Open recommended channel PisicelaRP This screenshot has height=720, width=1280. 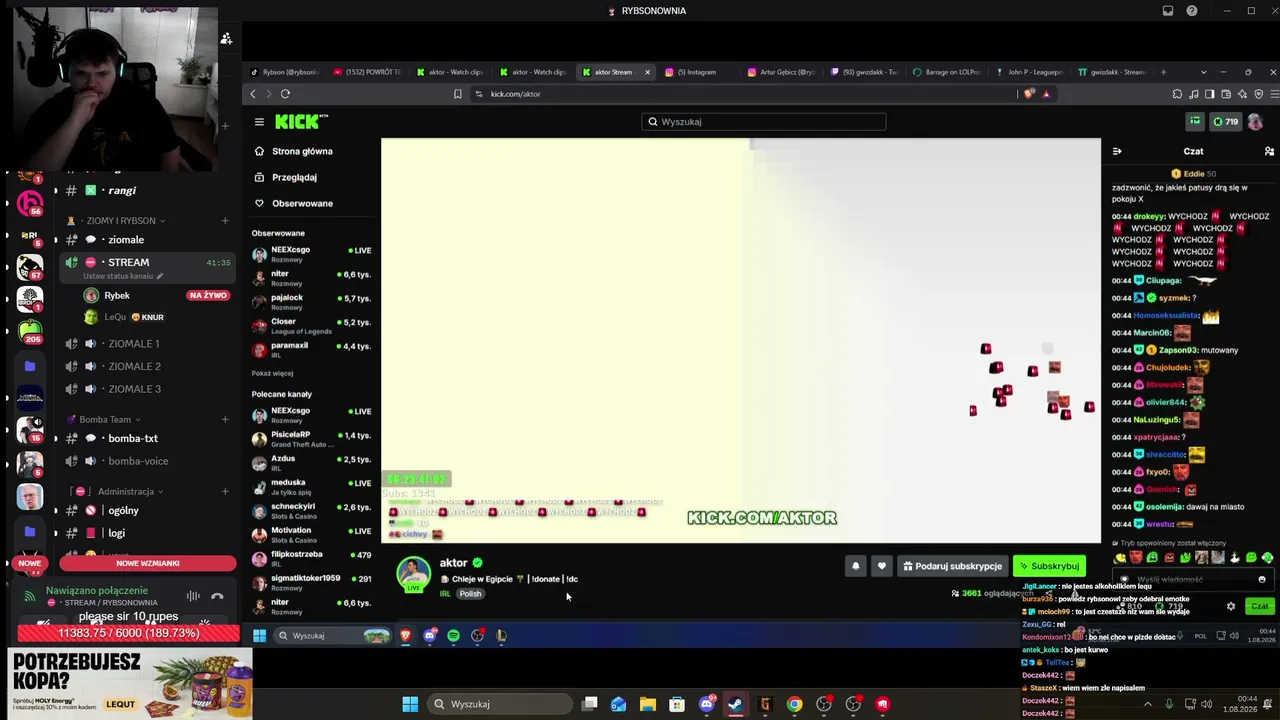point(311,438)
